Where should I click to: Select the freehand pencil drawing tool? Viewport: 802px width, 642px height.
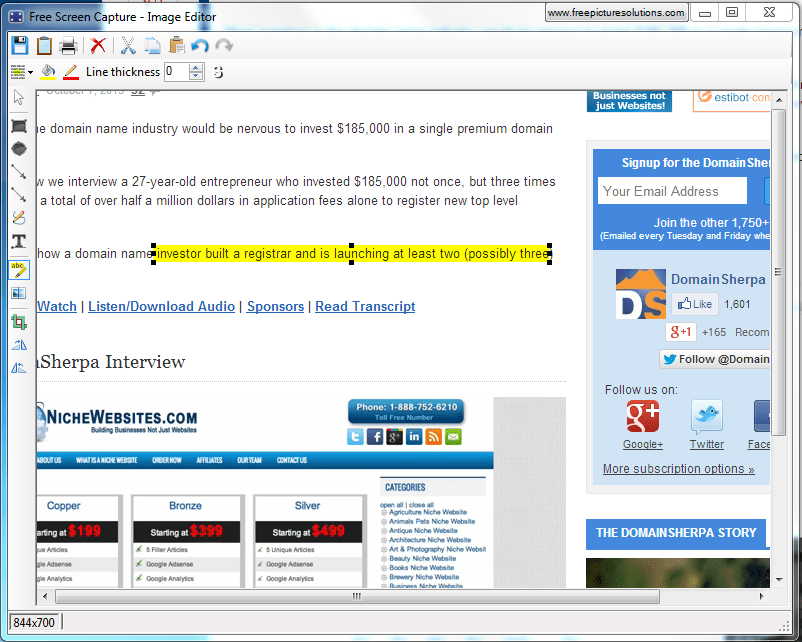(x=19, y=218)
